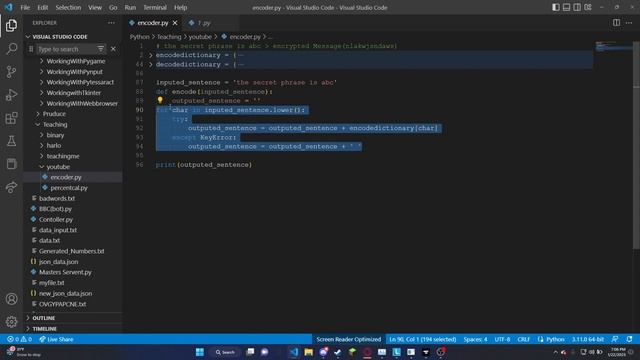Image resolution: width=640 pixels, height=360 pixels.
Task: Click Screen Reader Optimized status item
Action: pyautogui.click(x=349, y=339)
